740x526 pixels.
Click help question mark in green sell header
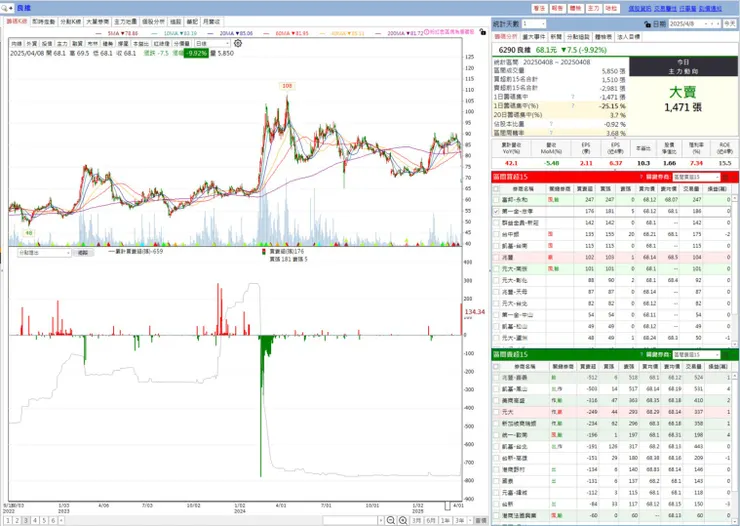tap(641, 354)
